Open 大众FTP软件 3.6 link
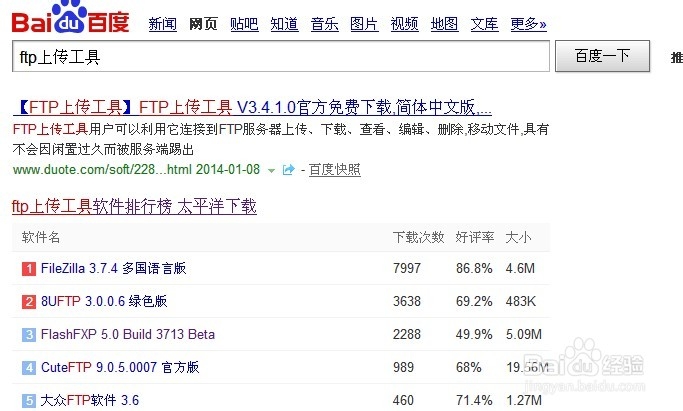683x411 pixels. (x=90, y=400)
